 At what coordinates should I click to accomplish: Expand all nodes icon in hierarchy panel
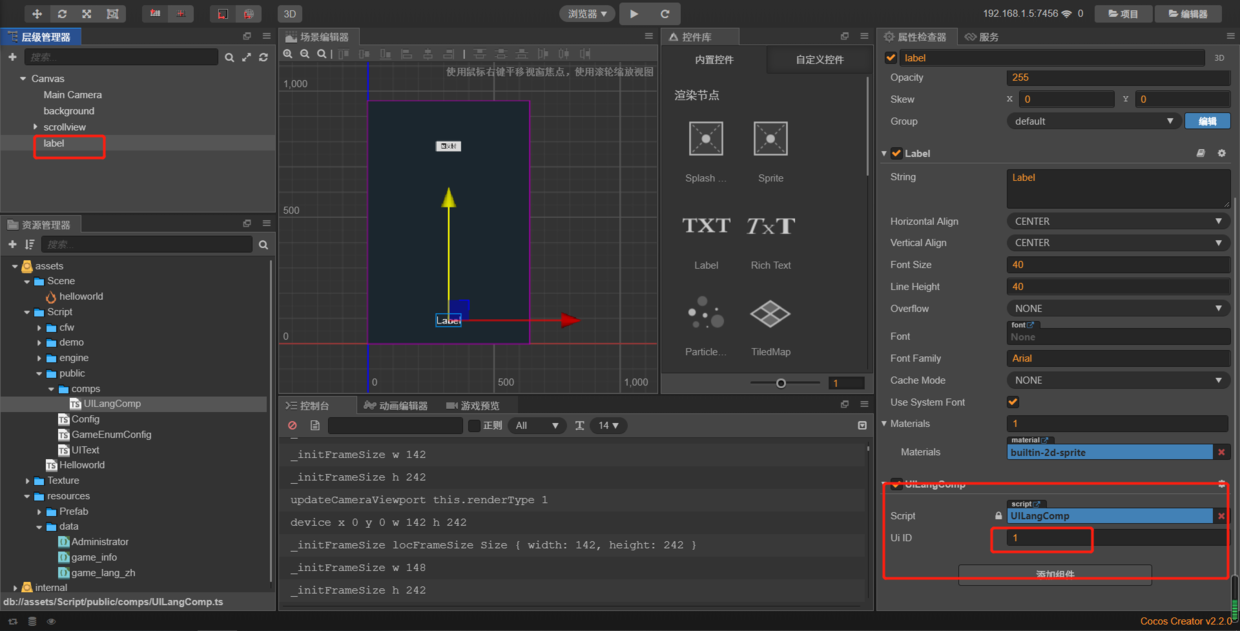[247, 58]
